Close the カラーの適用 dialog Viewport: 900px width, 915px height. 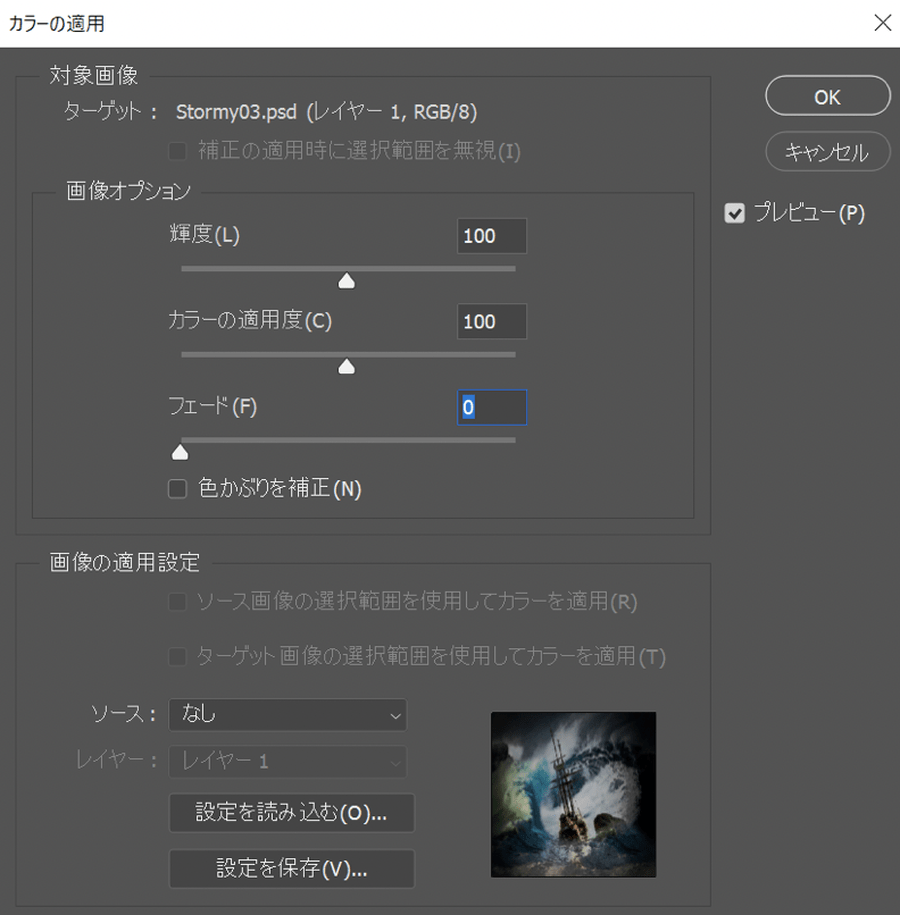click(x=882, y=23)
